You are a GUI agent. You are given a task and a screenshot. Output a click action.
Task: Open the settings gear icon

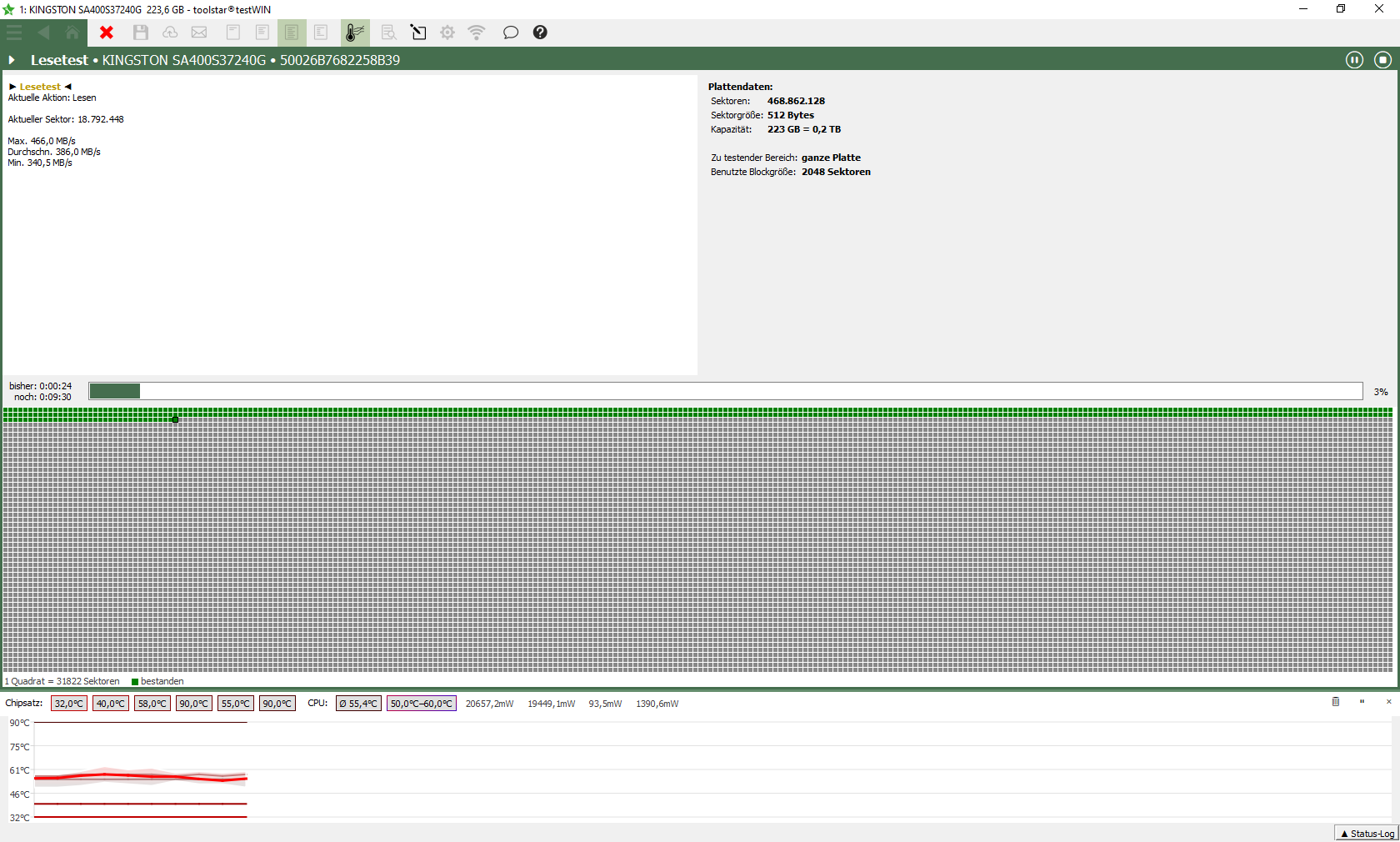447,33
